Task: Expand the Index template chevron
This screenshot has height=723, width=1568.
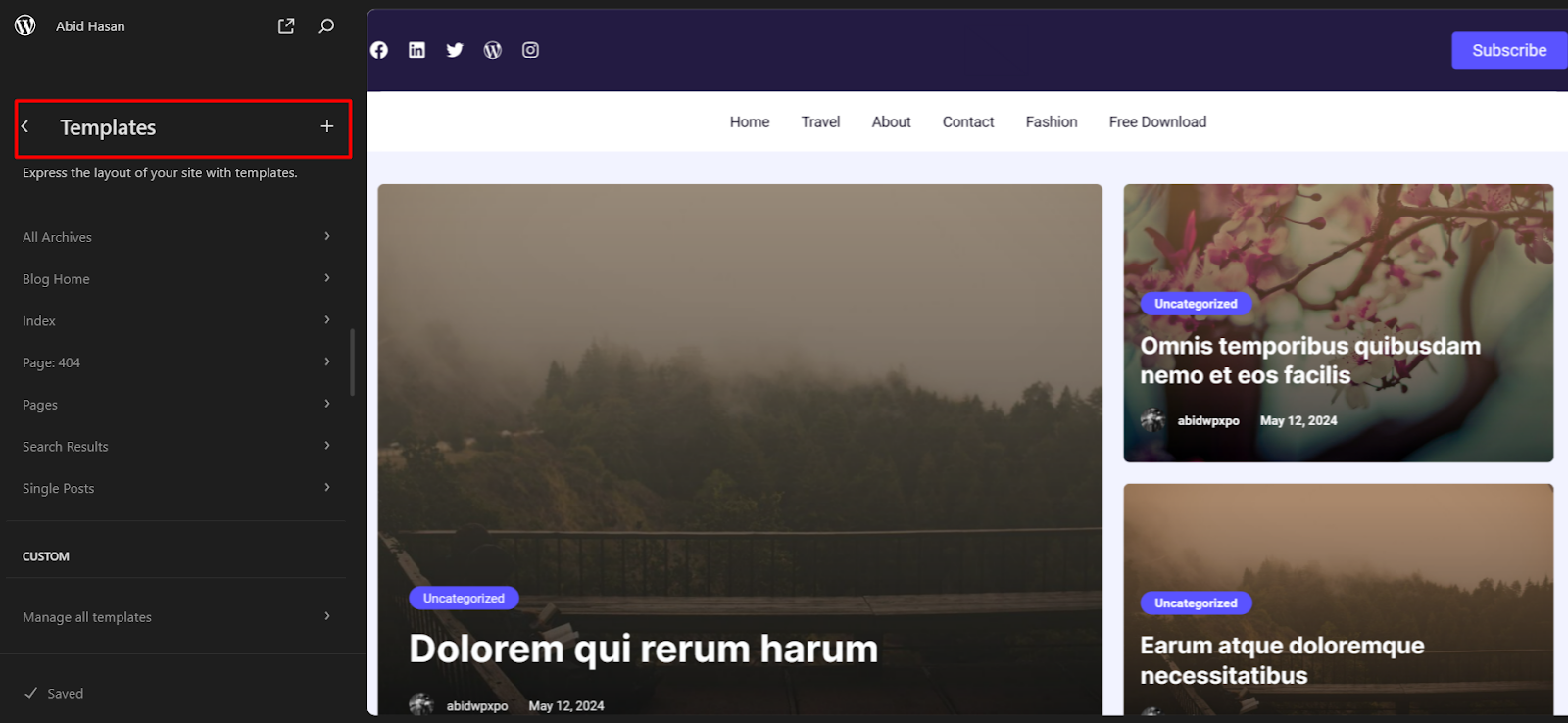Action: tap(327, 320)
